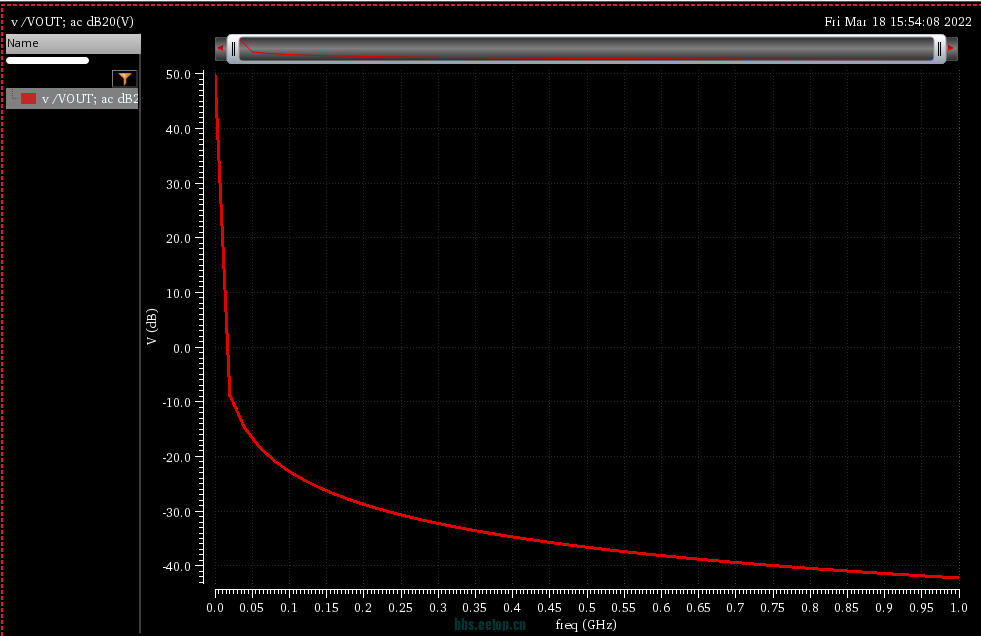Select the freq (GHz) X-axis label
This screenshot has width=981, height=636.
click(586, 624)
